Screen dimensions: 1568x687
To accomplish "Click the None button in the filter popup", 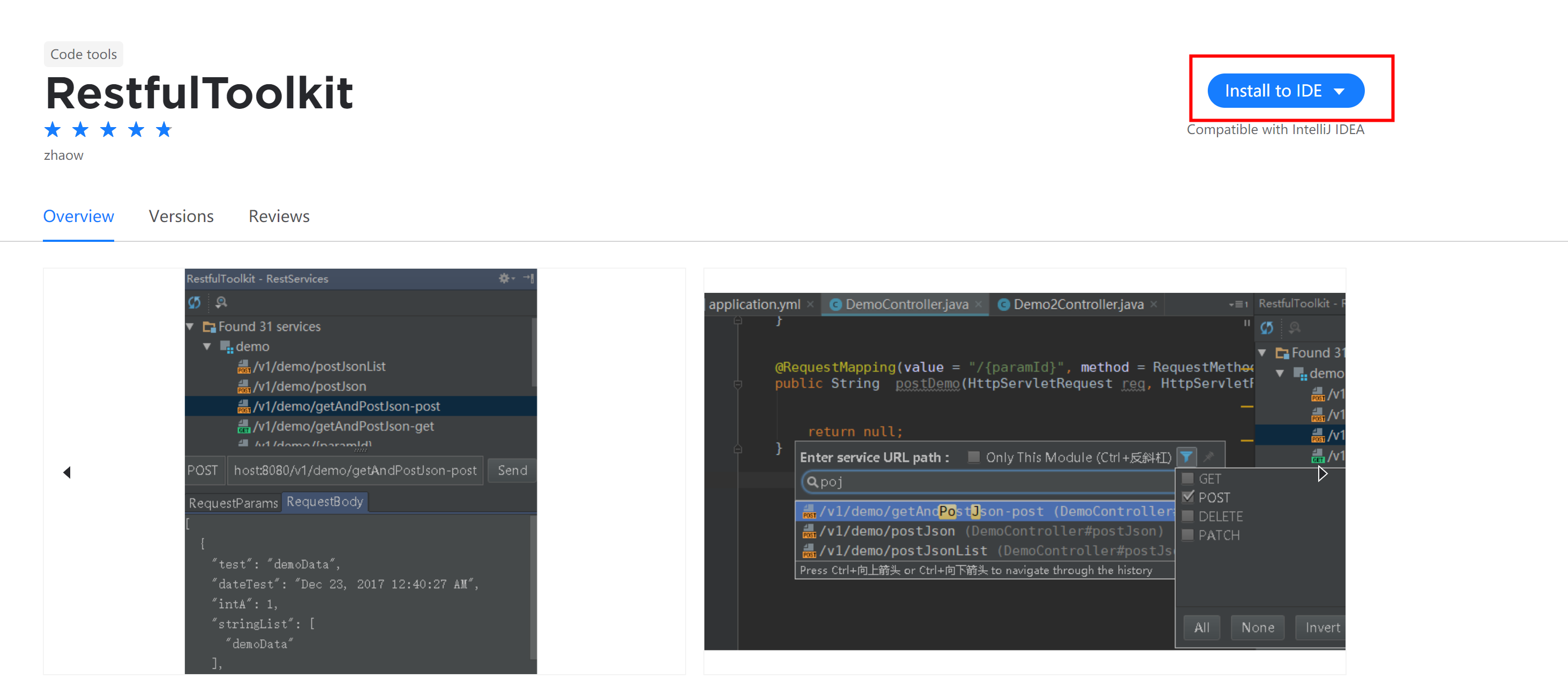I will [1257, 627].
